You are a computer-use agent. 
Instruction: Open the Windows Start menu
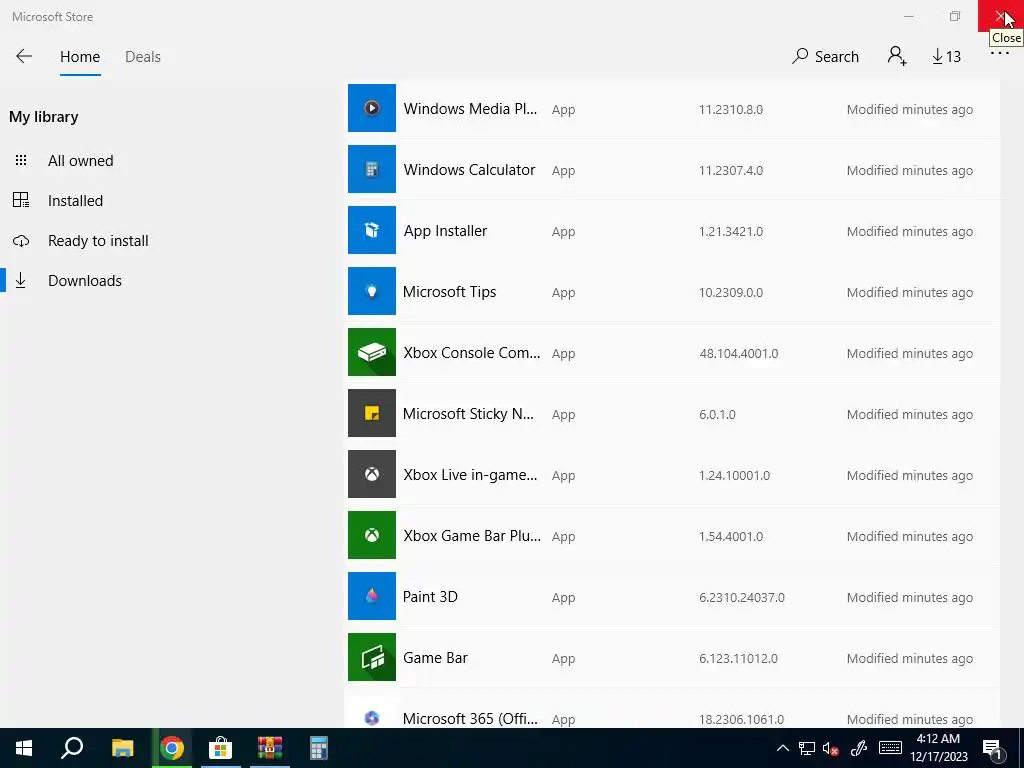pos(24,748)
